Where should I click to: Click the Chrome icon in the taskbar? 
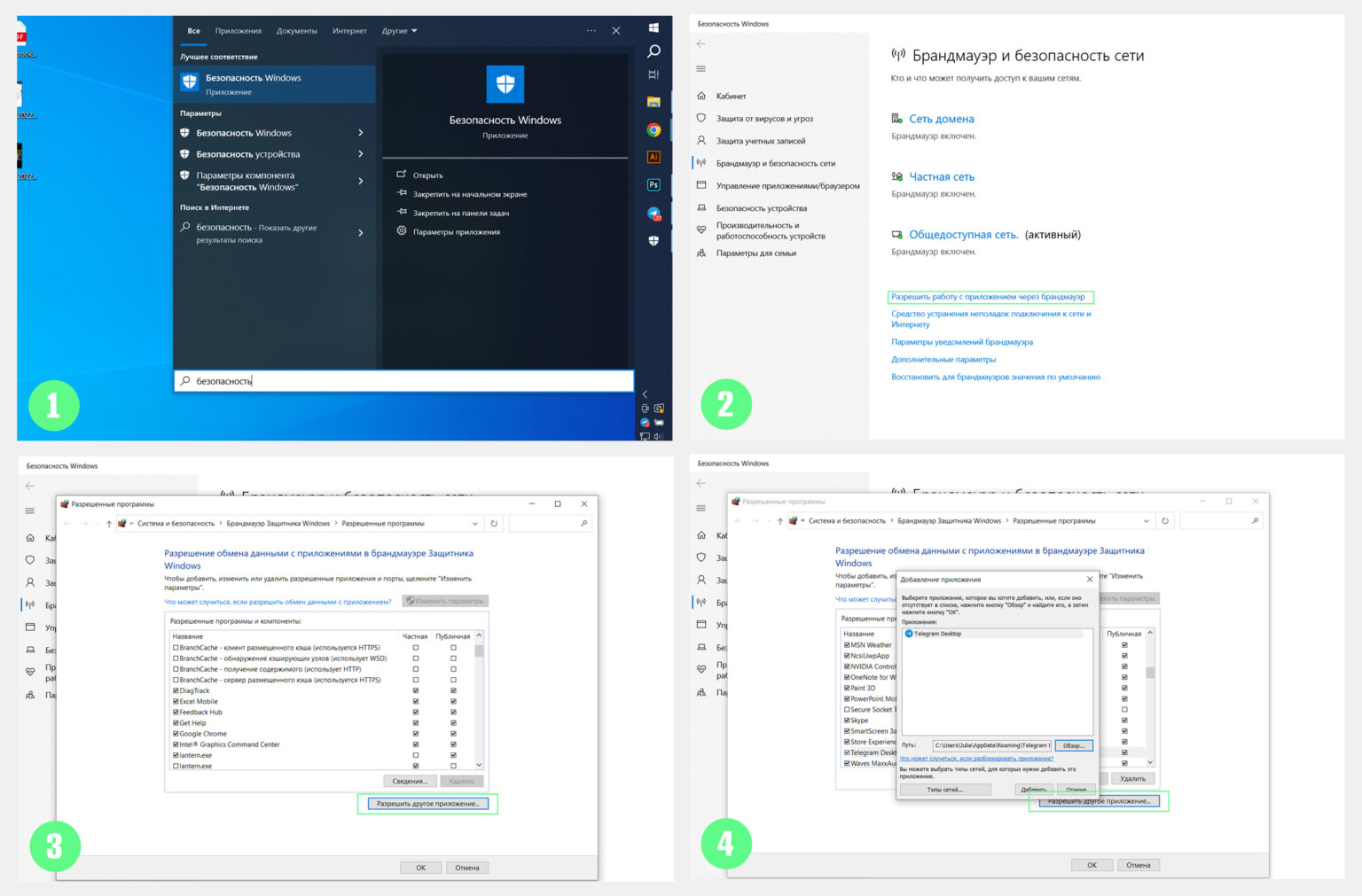pos(654,130)
